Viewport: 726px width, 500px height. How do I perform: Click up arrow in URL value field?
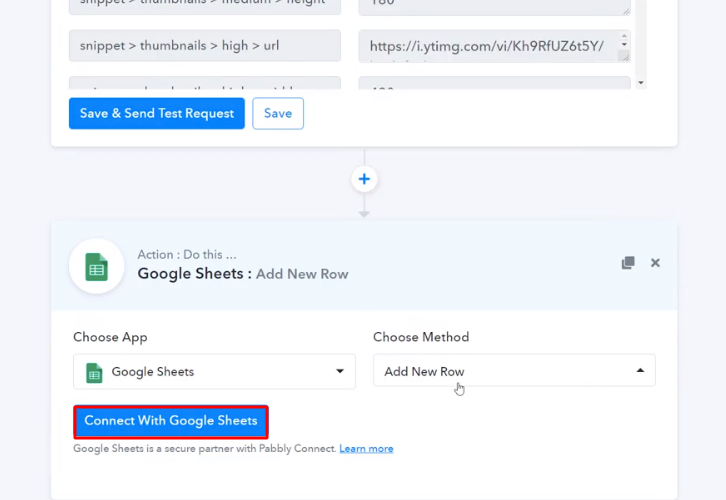click(x=624, y=36)
